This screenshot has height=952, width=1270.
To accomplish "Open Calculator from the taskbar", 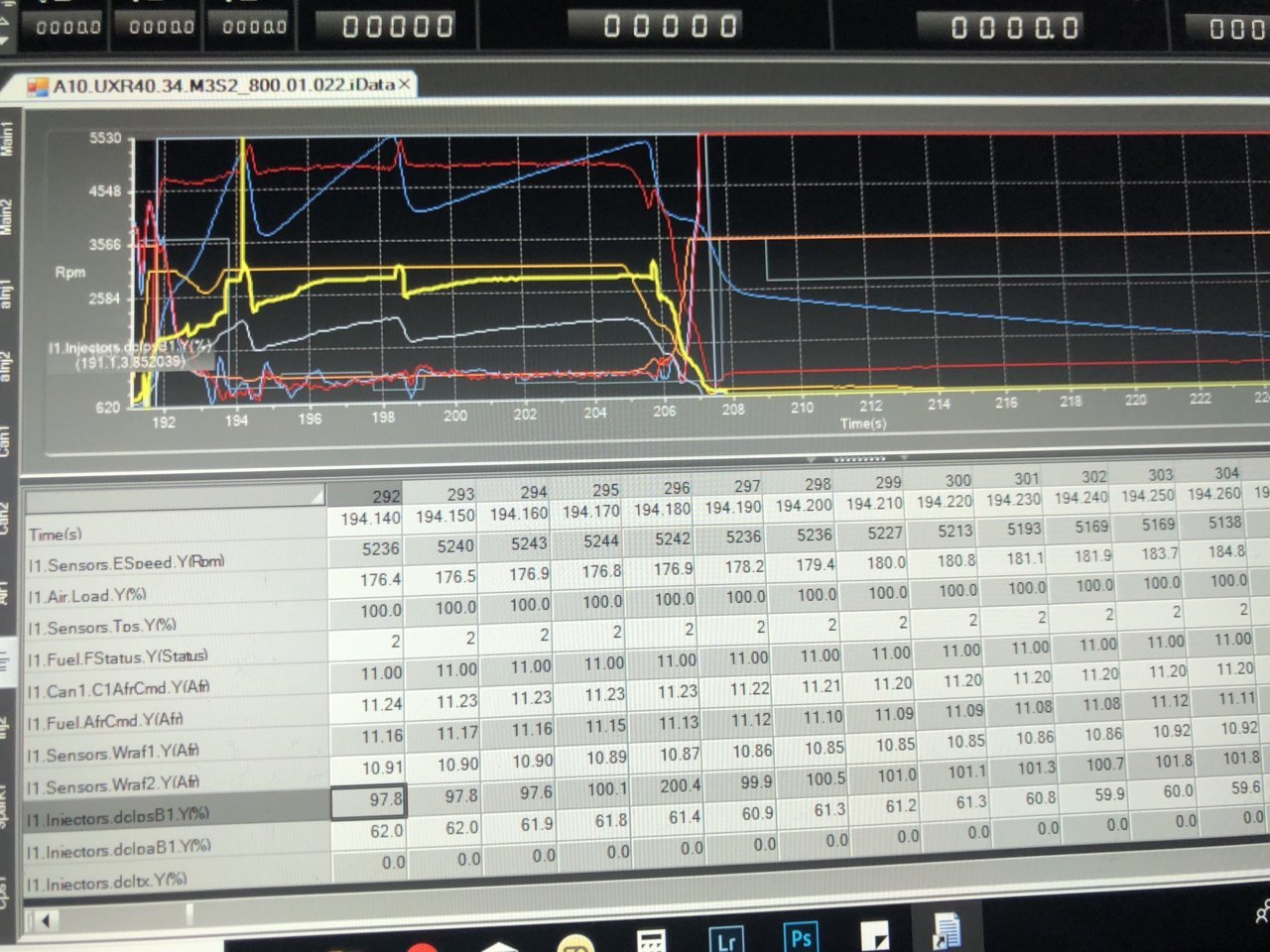I will [x=651, y=940].
